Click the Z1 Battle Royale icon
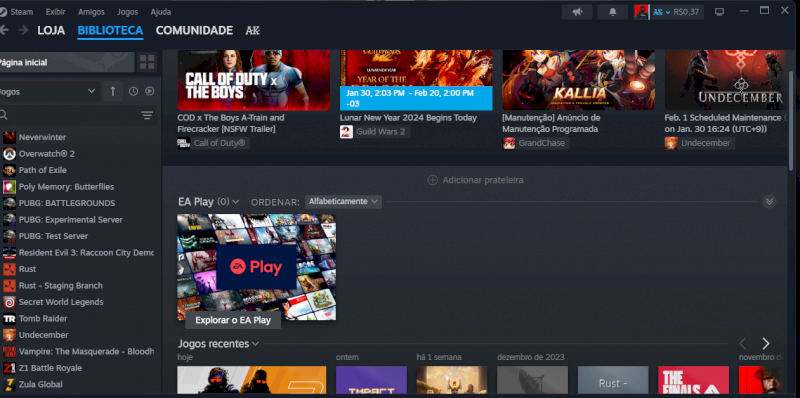 9,368
